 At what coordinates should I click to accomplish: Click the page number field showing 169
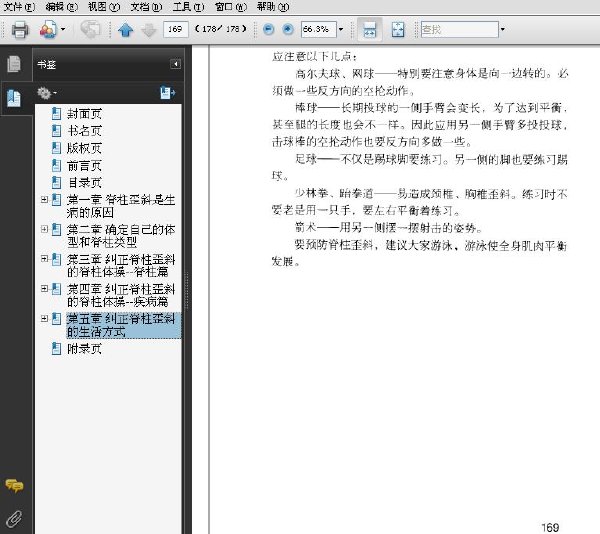tap(176, 29)
